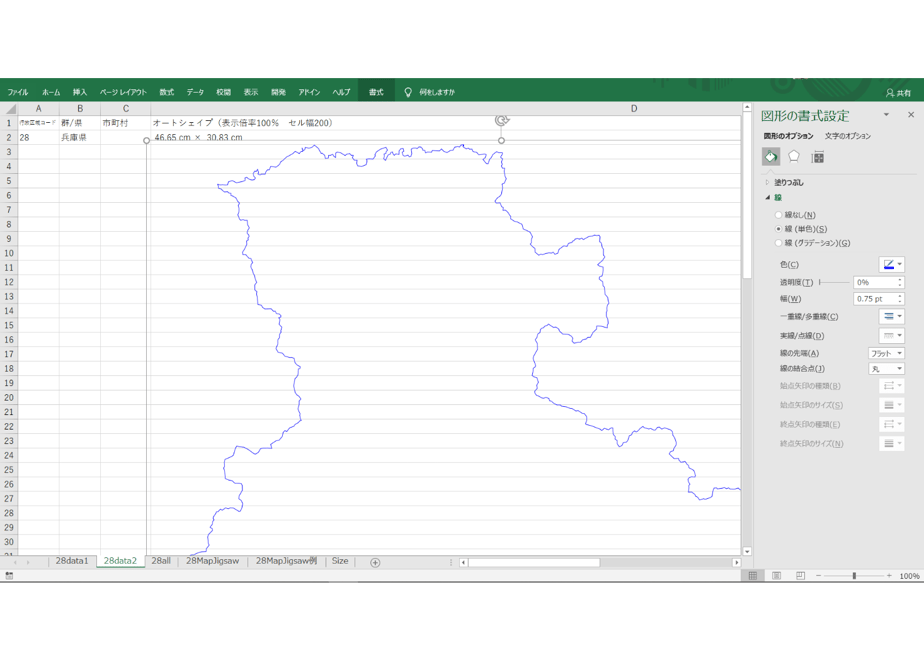Select the 線 (グラデーション)(G) radio button
Screen dimensions: 924x660
778,243
